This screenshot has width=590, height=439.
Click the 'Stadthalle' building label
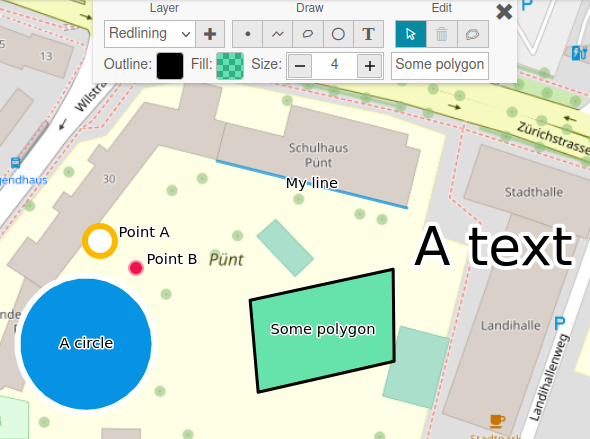[x=534, y=192]
